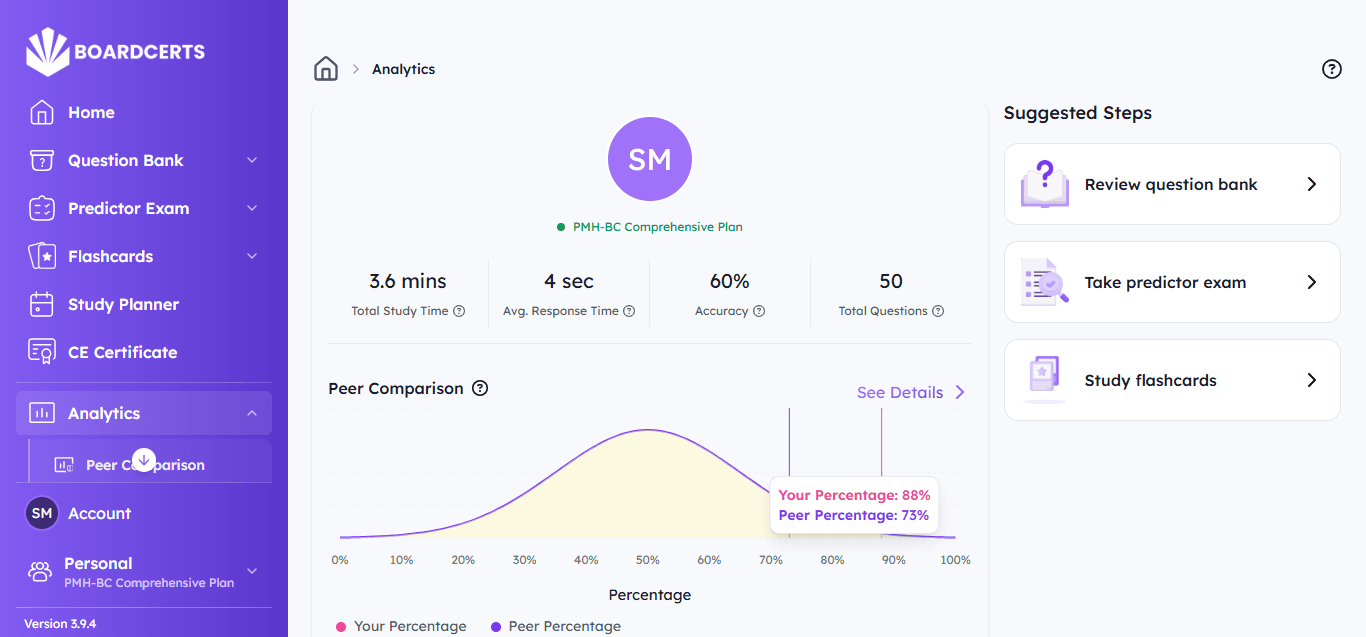1366x637 pixels.
Task: Open the Home breadcrumb icon
Action: pyautogui.click(x=326, y=67)
